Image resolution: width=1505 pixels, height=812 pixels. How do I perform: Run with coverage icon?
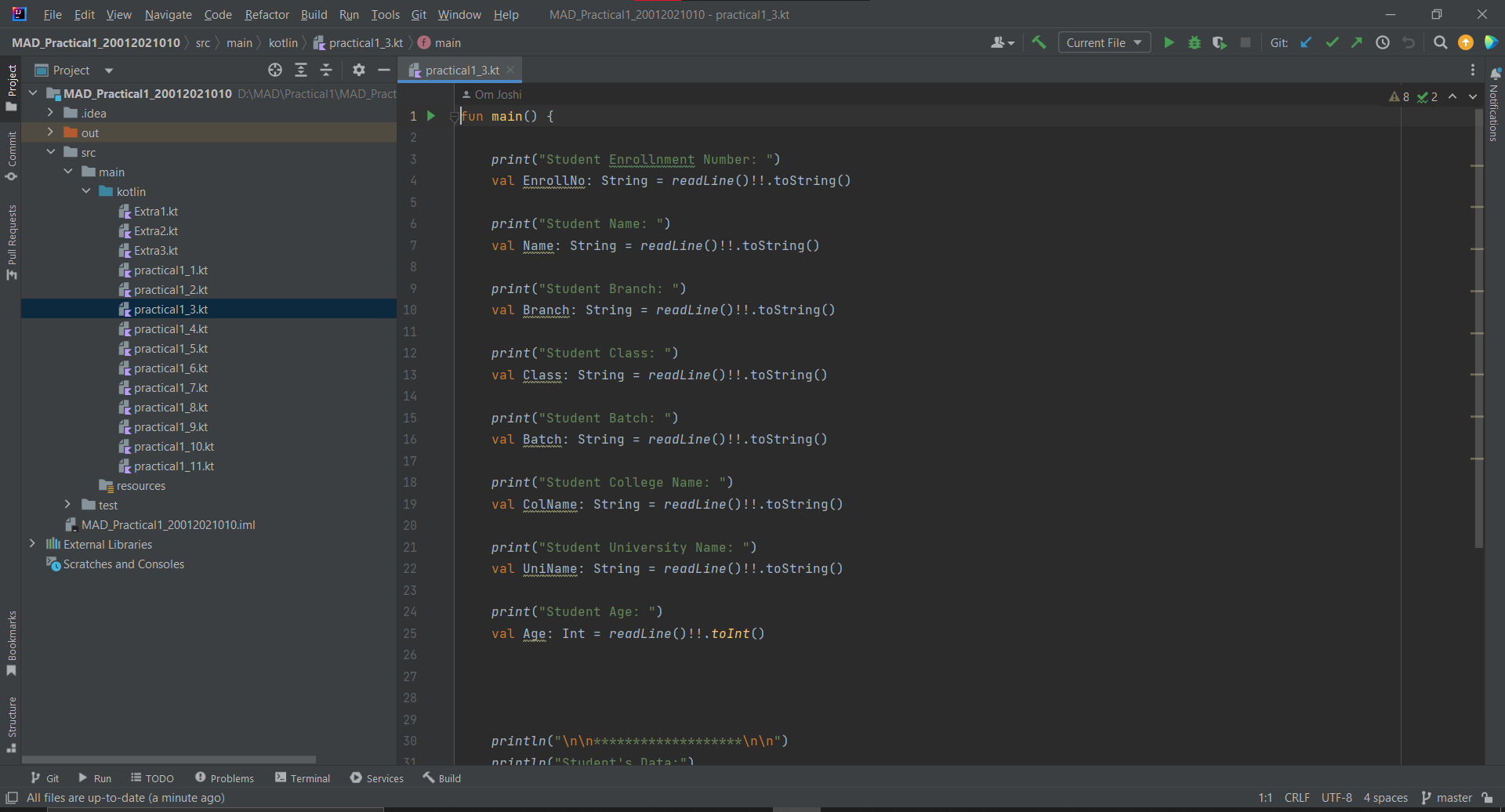pos(1220,43)
